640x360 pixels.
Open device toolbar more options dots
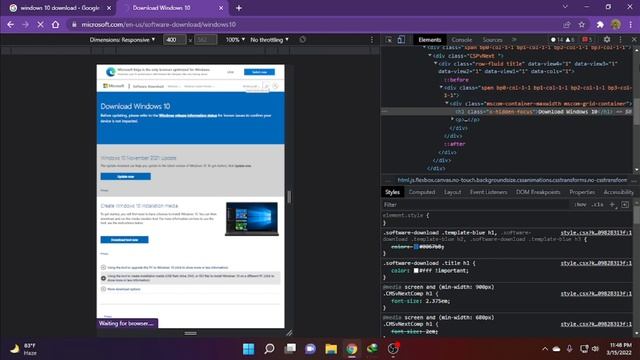(371, 40)
